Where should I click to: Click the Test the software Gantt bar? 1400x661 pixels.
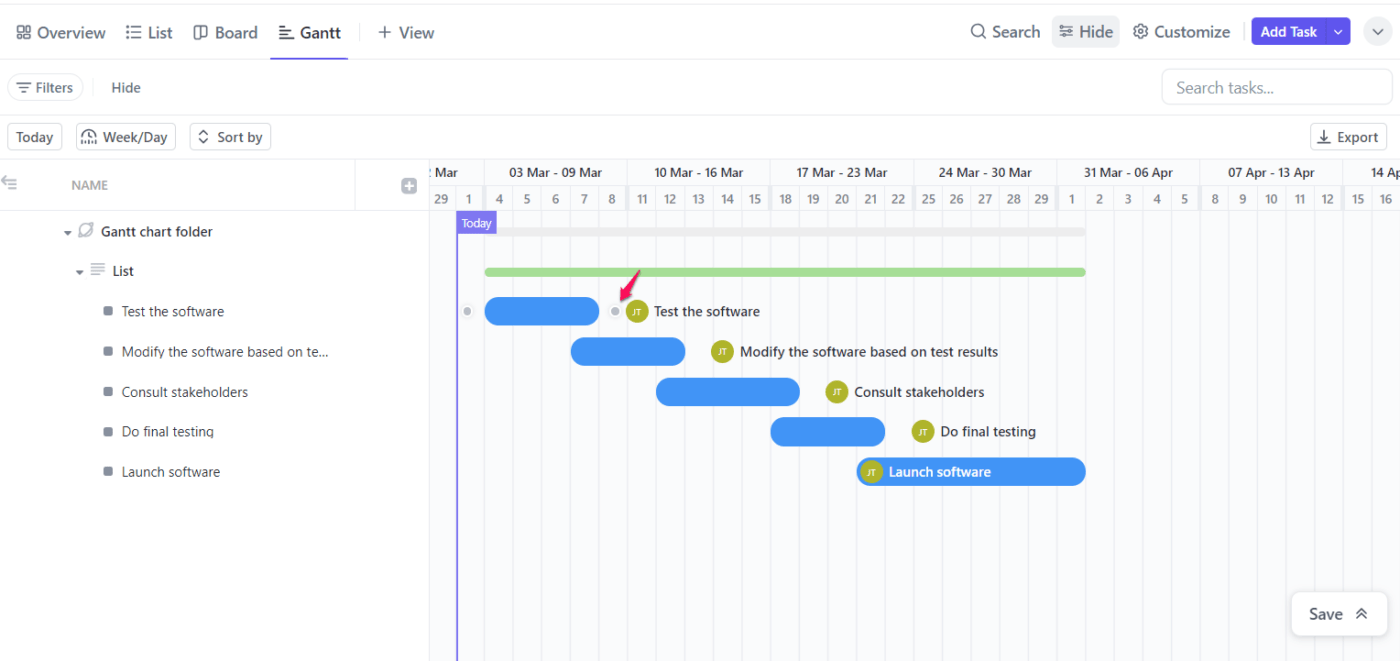click(542, 311)
